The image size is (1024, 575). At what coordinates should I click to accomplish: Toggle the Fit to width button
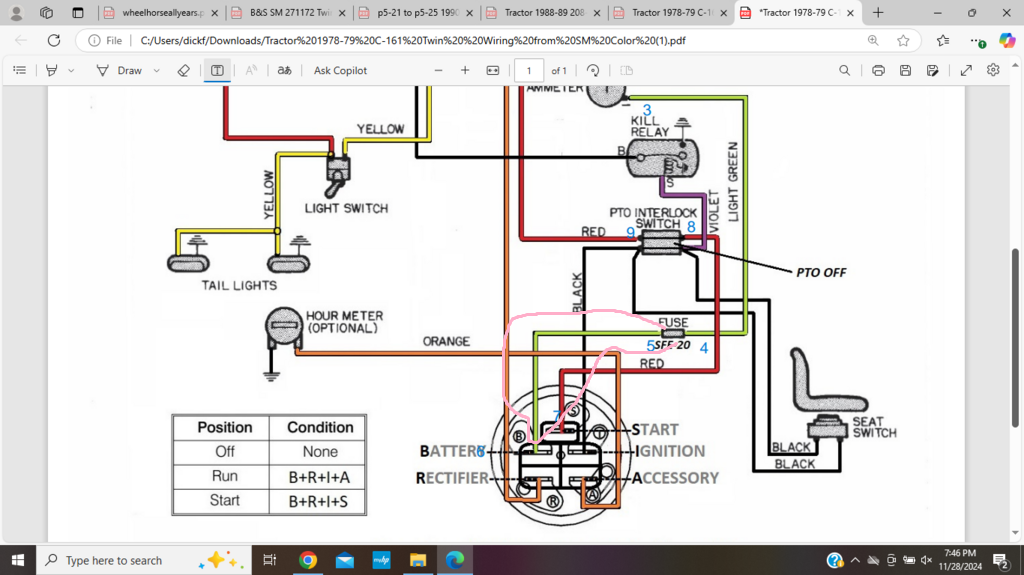492,71
